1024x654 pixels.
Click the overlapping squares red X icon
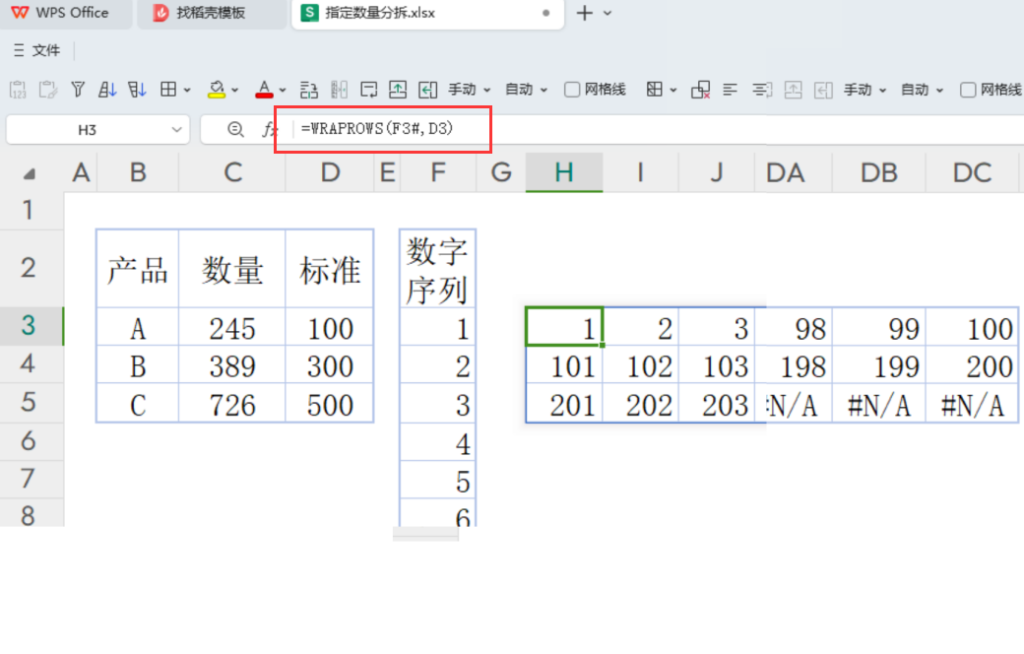coord(701,90)
